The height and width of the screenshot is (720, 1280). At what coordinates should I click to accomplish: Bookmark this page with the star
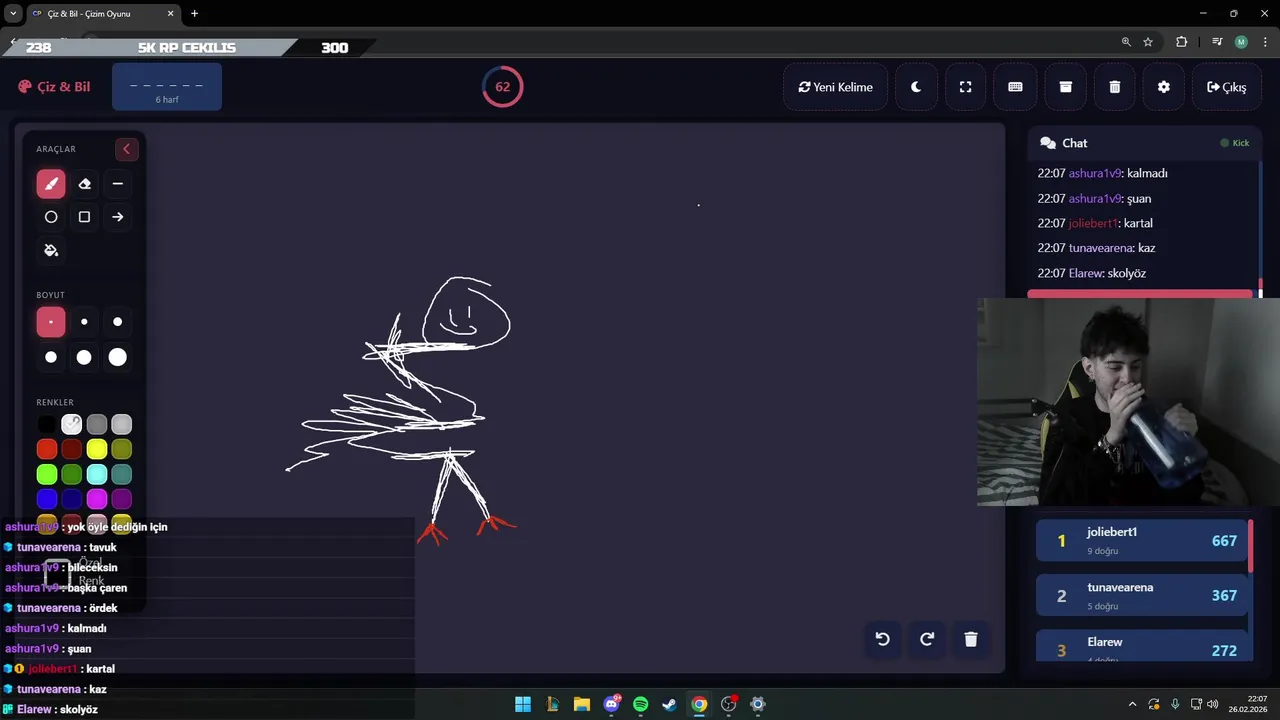pyautogui.click(x=1148, y=42)
